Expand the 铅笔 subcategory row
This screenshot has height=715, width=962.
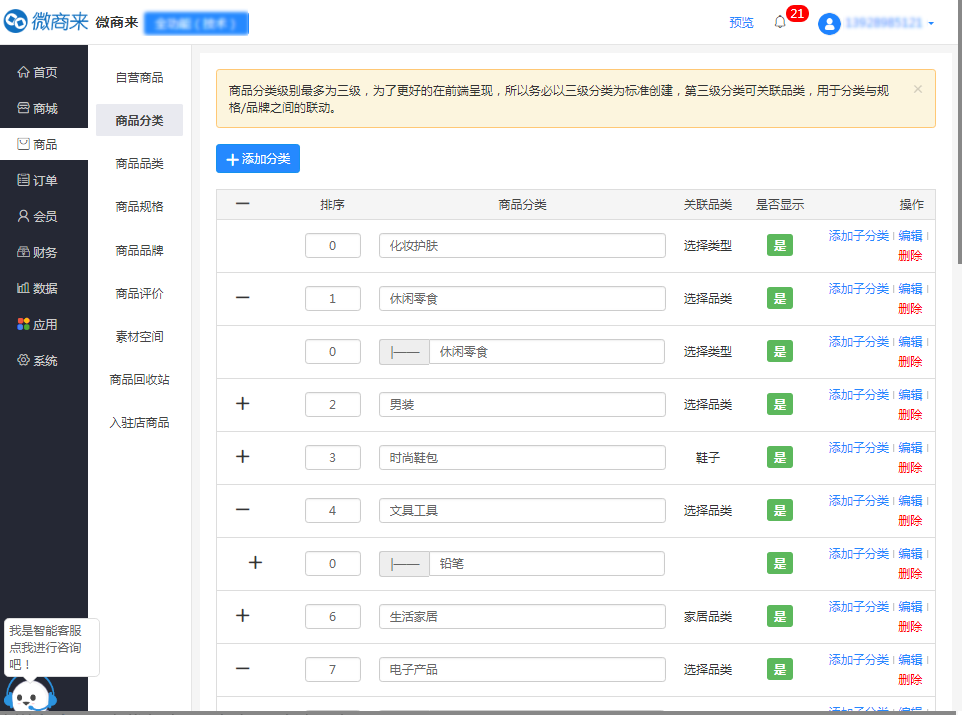click(255, 563)
